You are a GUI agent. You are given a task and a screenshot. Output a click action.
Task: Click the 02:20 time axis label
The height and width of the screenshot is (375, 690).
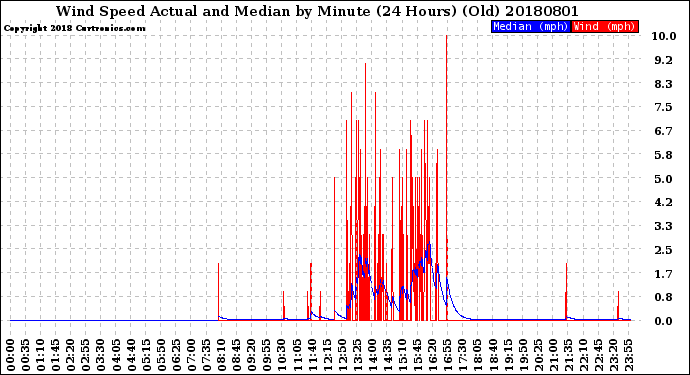[71, 355]
